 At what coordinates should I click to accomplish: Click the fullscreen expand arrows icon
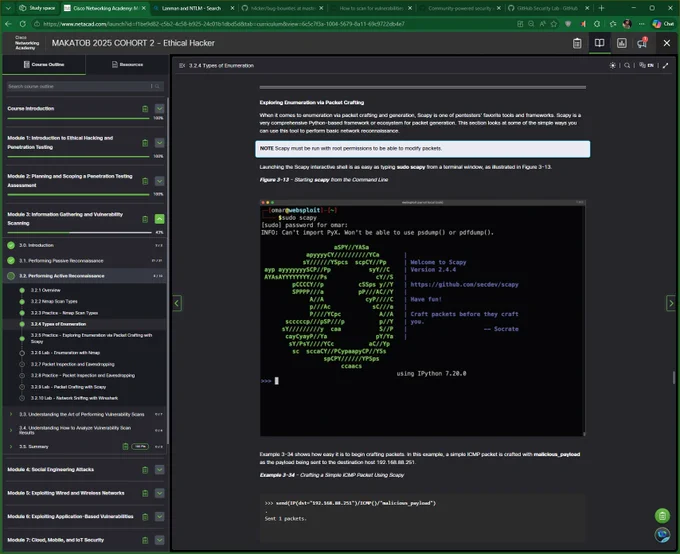665,66
